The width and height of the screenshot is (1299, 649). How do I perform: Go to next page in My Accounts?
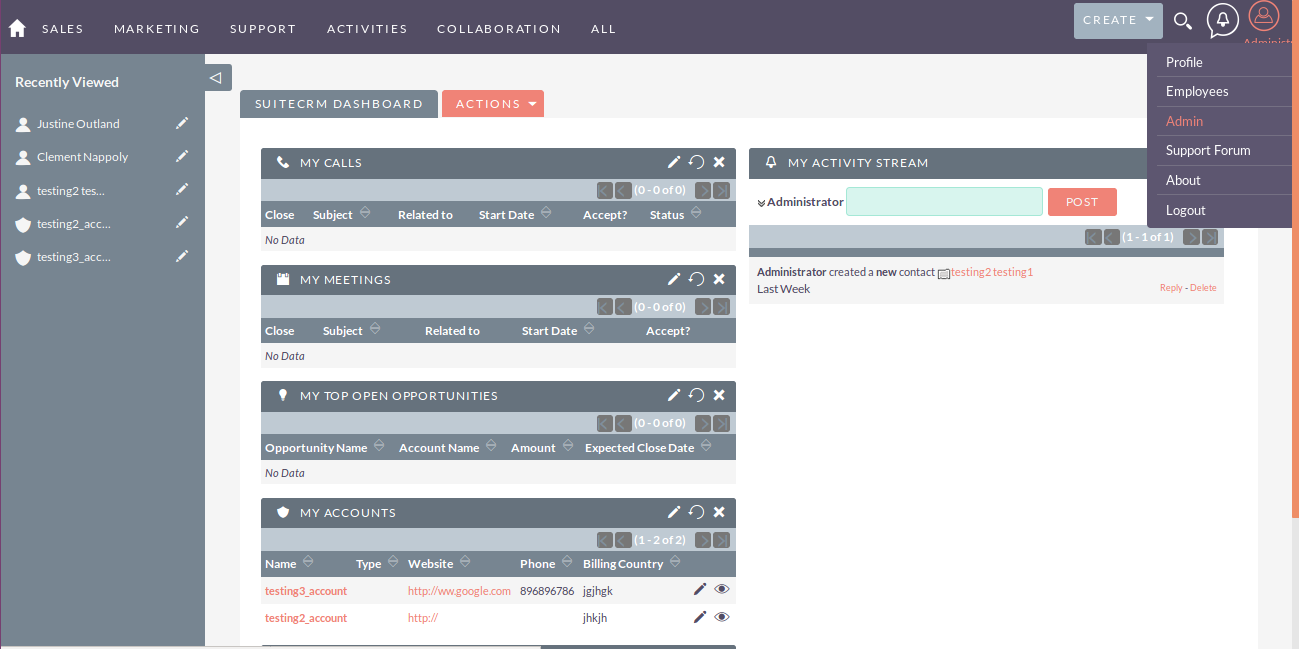703,540
